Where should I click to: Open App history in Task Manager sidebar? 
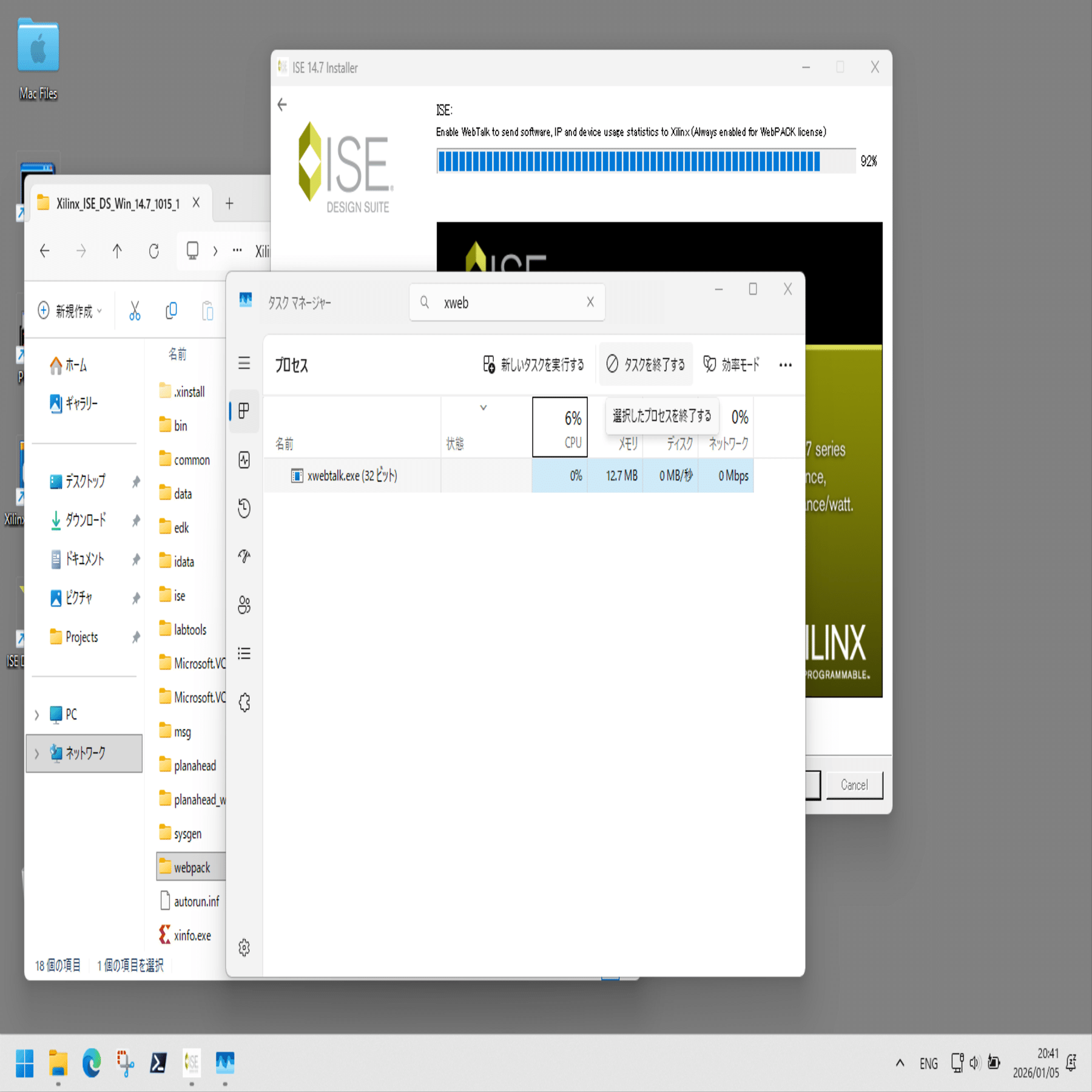tap(244, 508)
